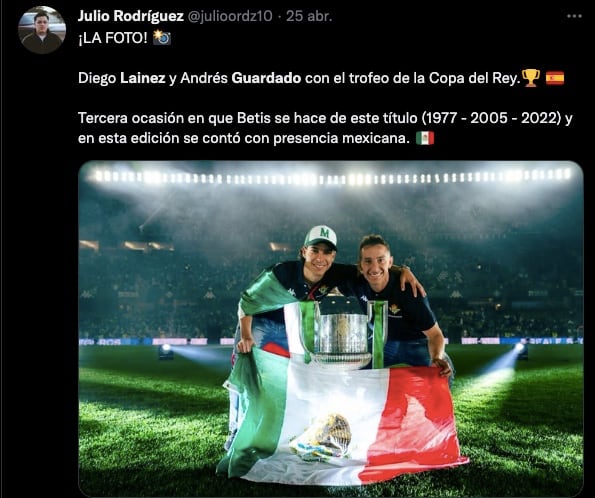The height and width of the screenshot is (498, 595).
Task: Open tweet permalink via "25 abr." date
Action: pos(309,16)
